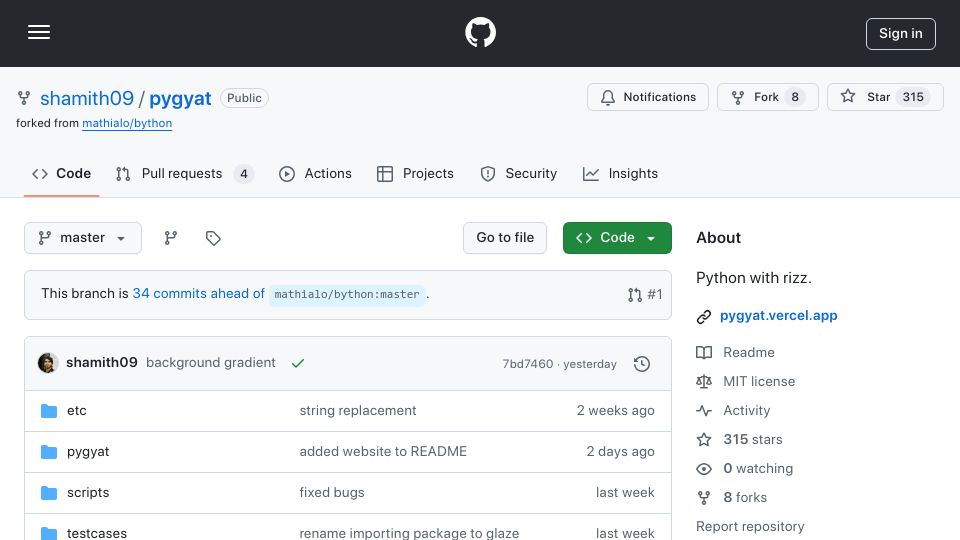The image size is (960, 540).
Task: View the commit check status checkmark
Action: coord(298,363)
